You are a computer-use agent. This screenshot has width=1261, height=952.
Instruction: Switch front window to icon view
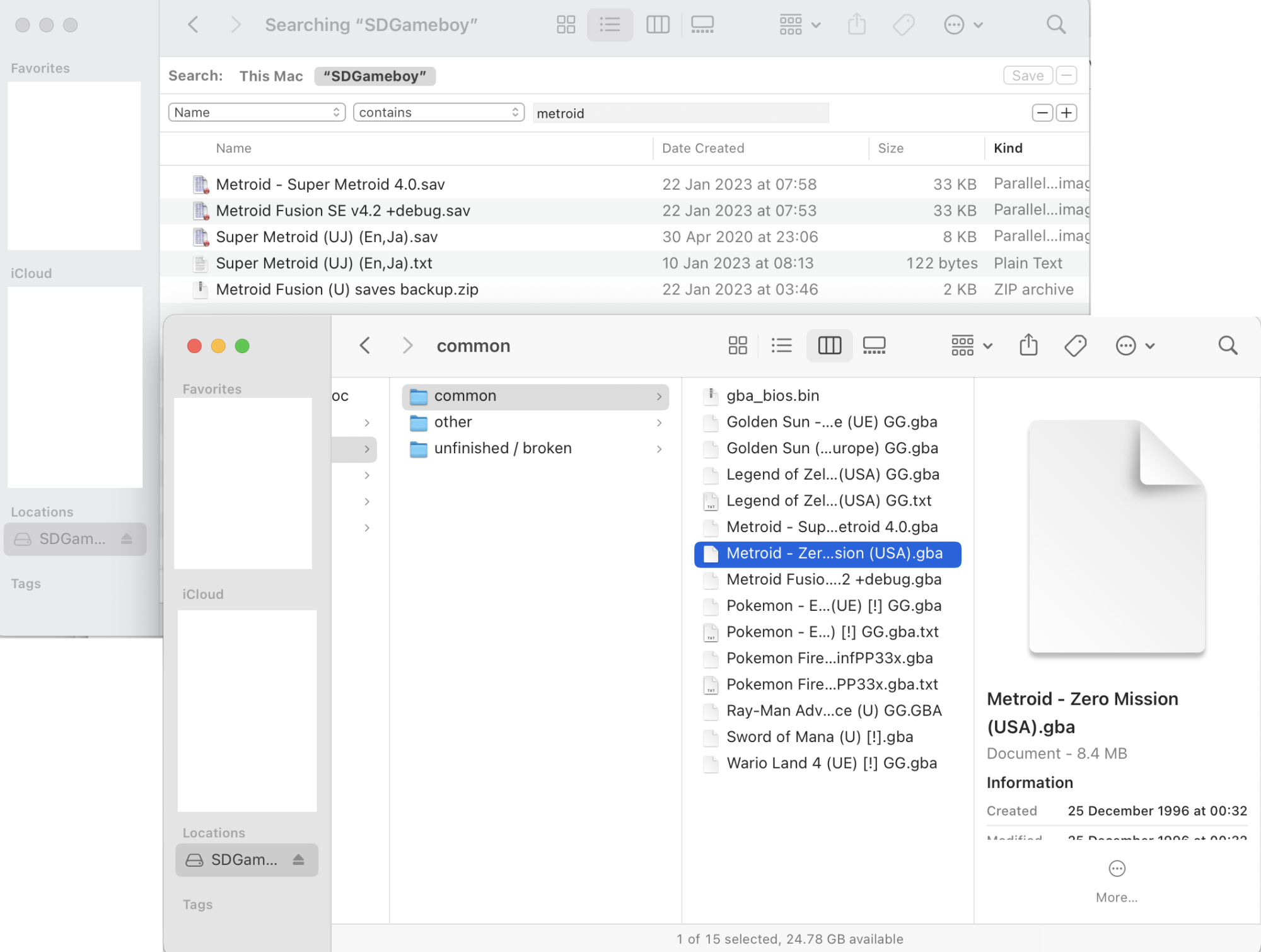pos(737,345)
